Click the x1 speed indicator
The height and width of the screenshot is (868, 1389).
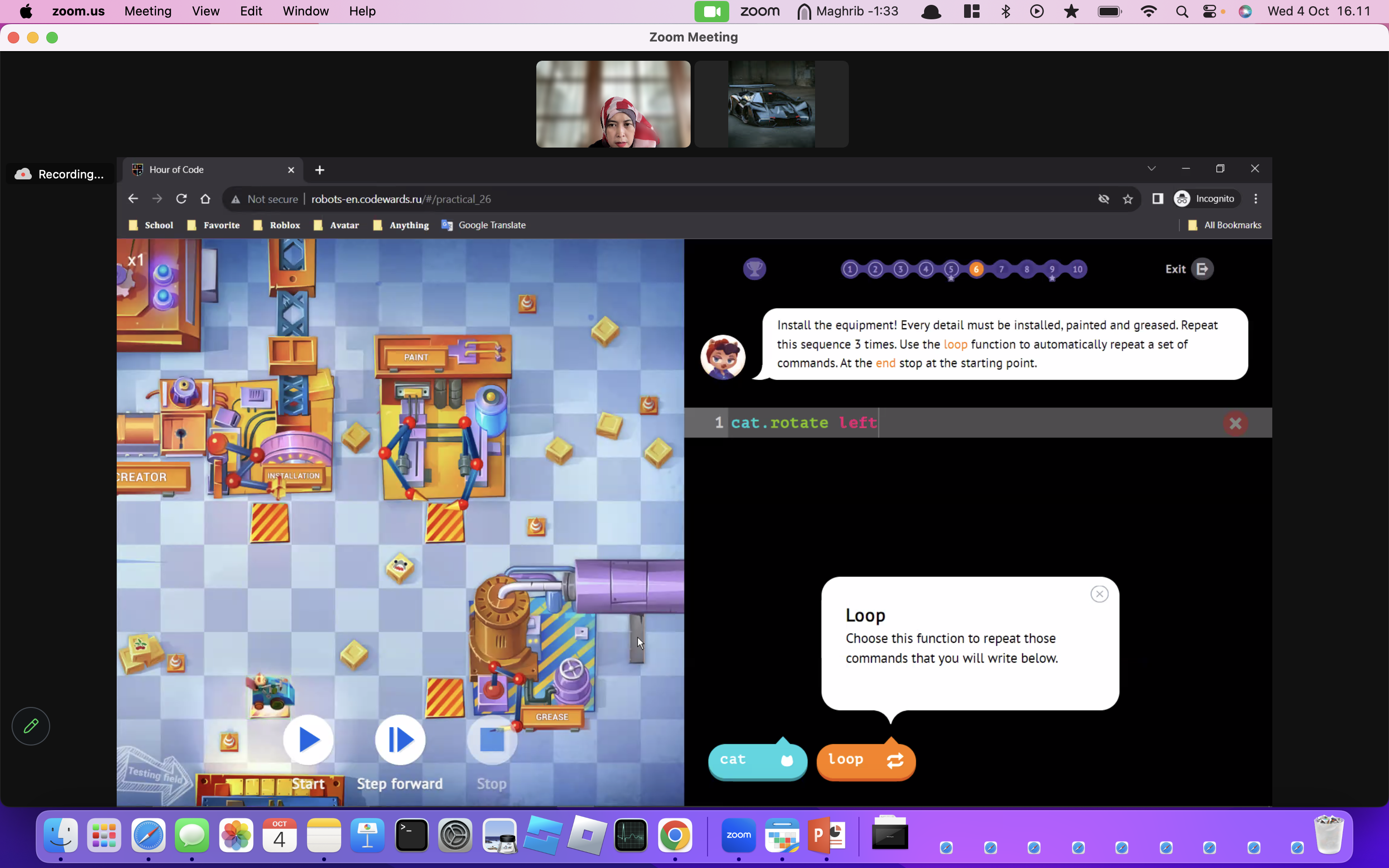tap(136, 260)
